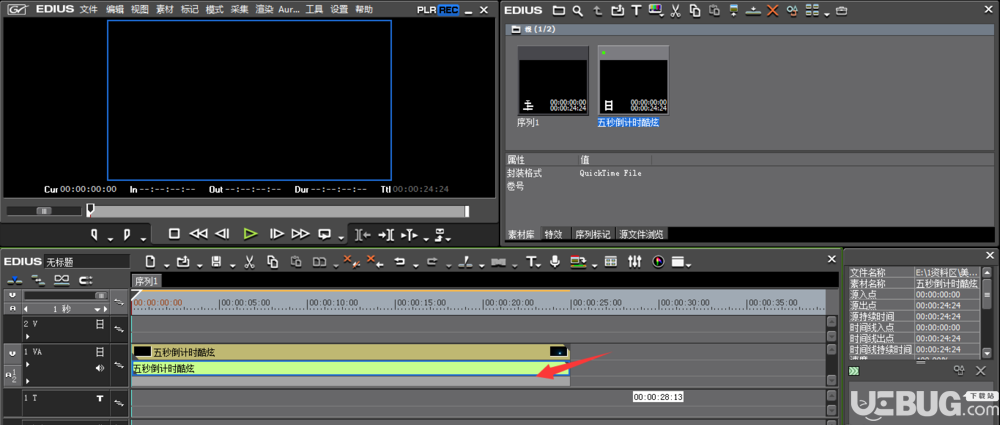Toggle the PLR/REC player mode

point(438,10)
